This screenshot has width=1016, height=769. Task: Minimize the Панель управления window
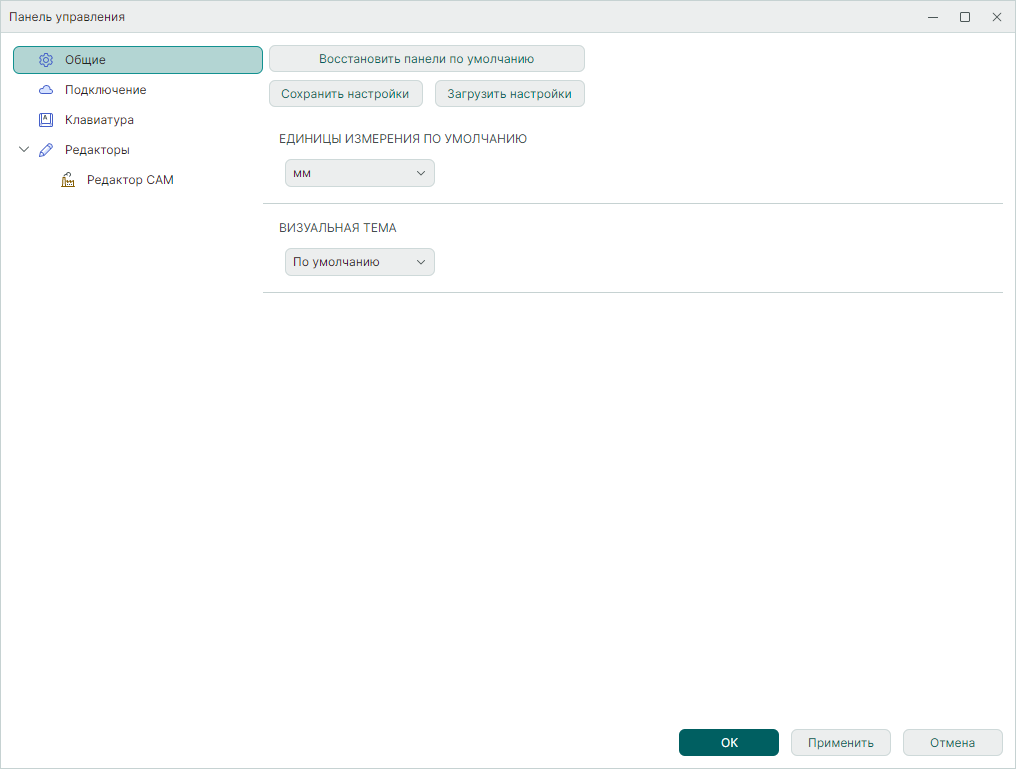point(933,17)
